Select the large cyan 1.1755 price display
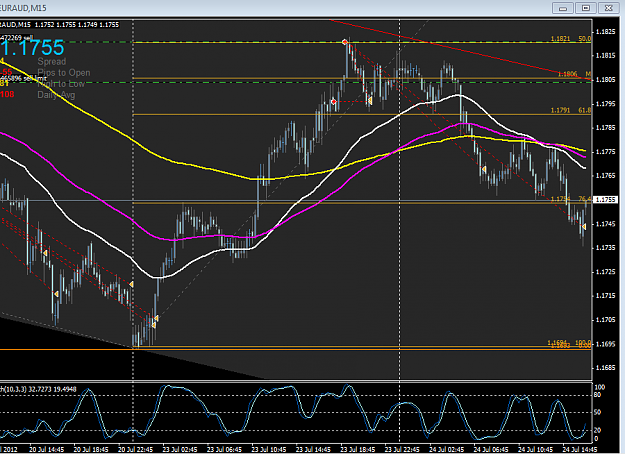This screenshot has height=454, width=625. 33,48
